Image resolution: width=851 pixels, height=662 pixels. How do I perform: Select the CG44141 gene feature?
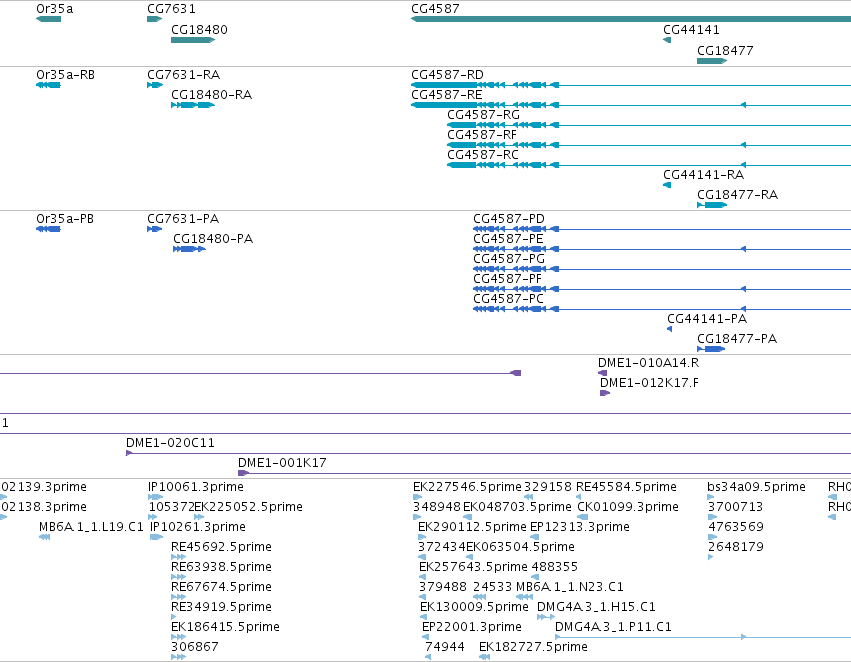667,40
